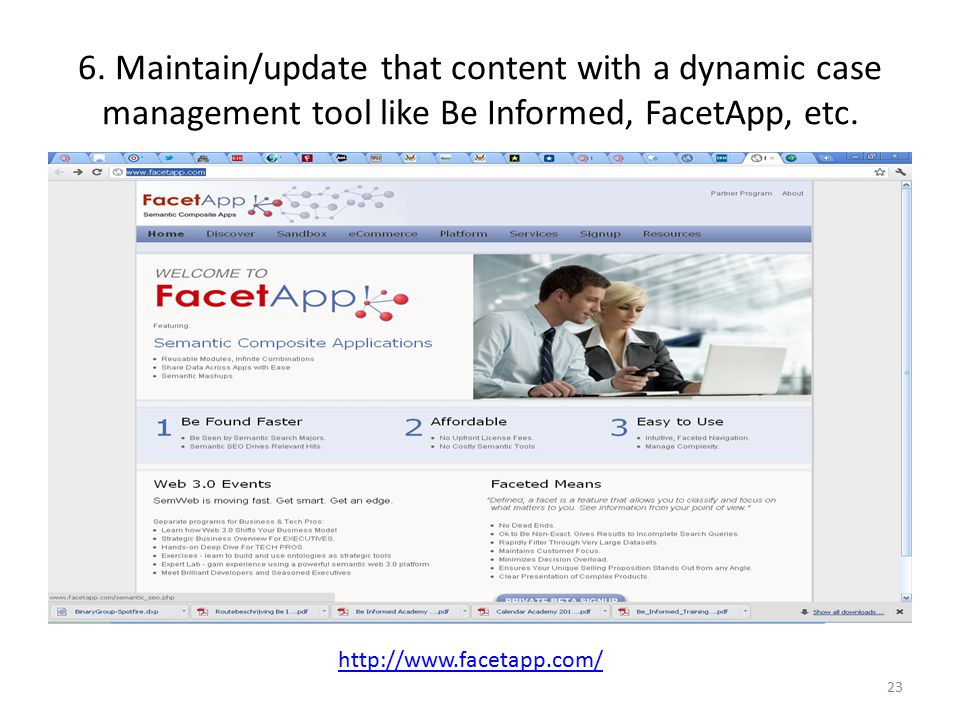Close the active FacetApp browser tab
The height and width of the screenshot is (720, 960).
772,158
